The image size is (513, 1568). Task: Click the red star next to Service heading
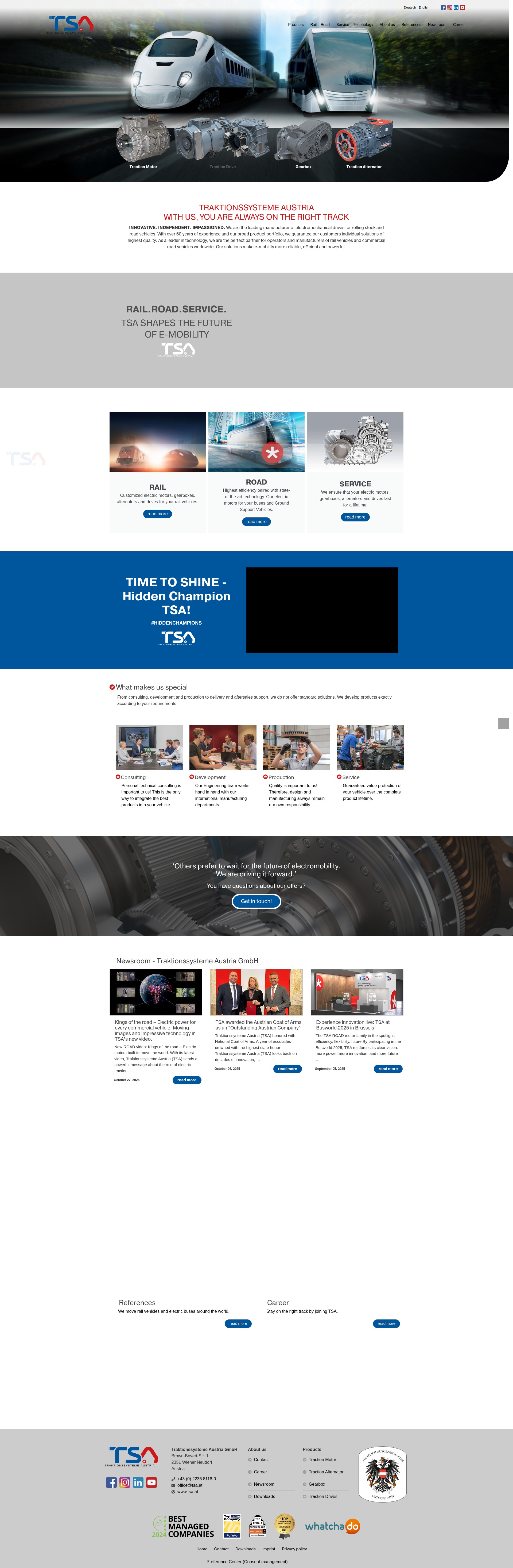click(339, 777)
